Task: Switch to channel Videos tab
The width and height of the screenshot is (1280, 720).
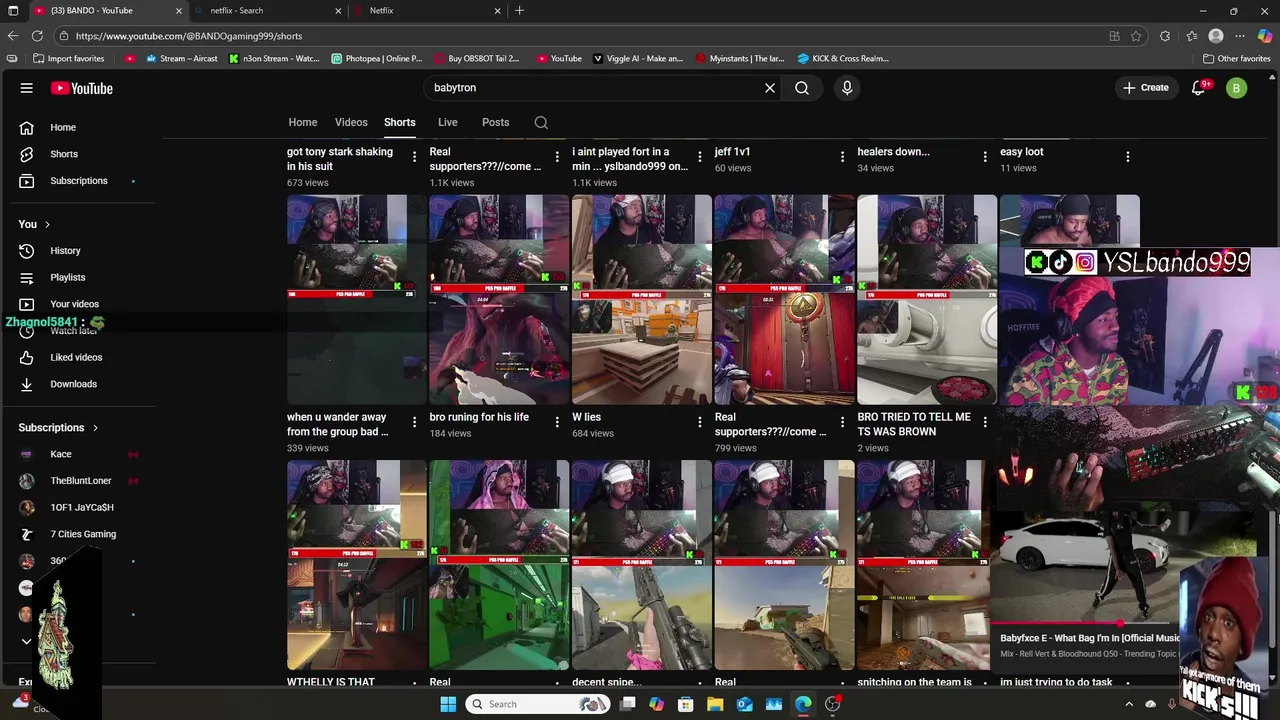Action: click(351, 122)
